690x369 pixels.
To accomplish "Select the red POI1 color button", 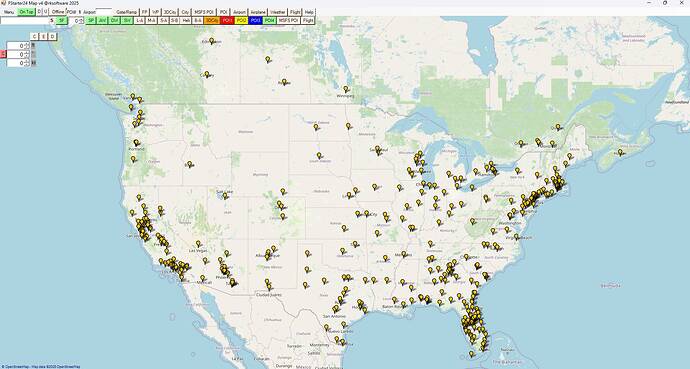I will click(x=227, y=20).
